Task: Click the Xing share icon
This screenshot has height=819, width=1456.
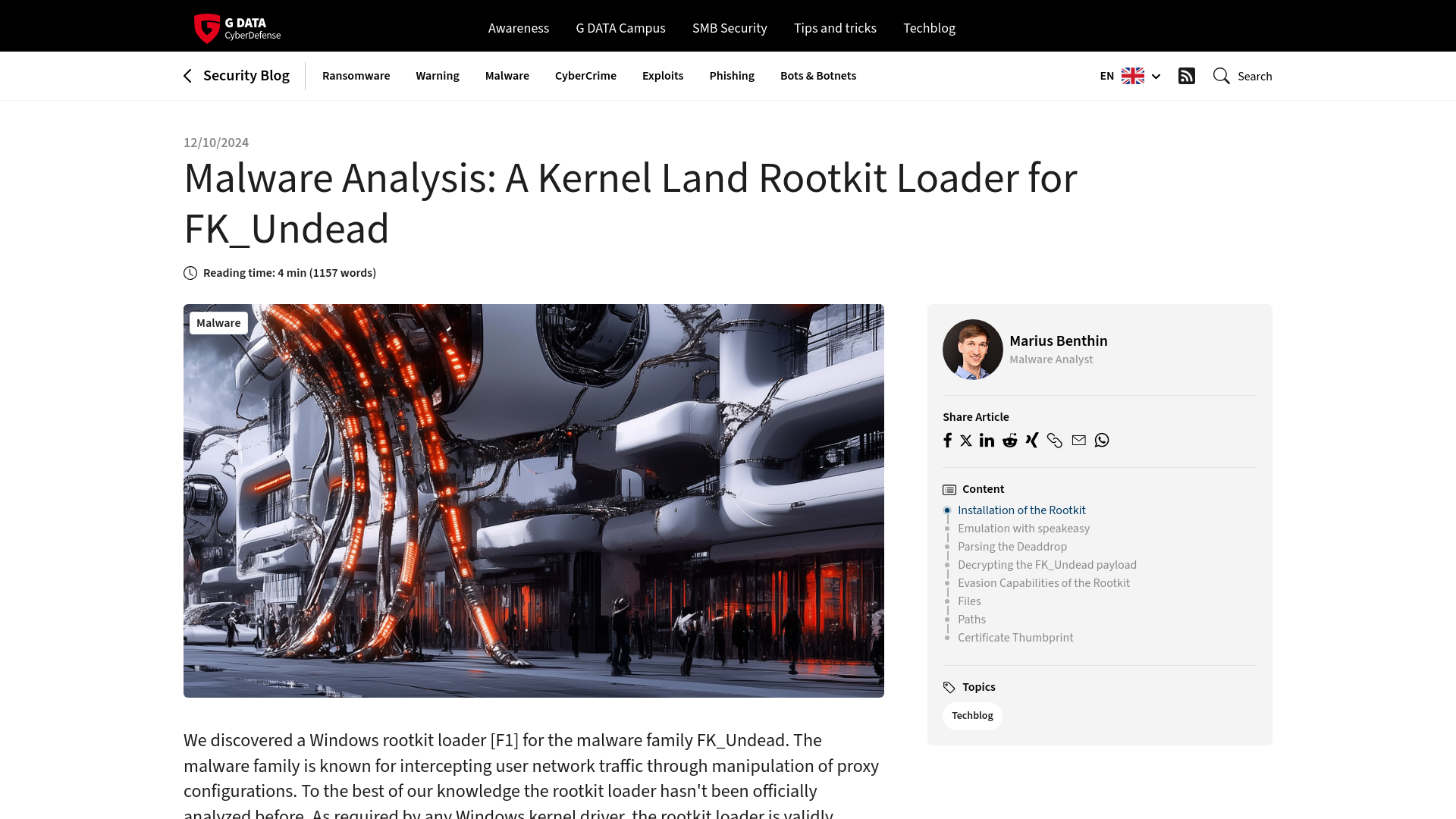Action: (x=1032, y=439)
